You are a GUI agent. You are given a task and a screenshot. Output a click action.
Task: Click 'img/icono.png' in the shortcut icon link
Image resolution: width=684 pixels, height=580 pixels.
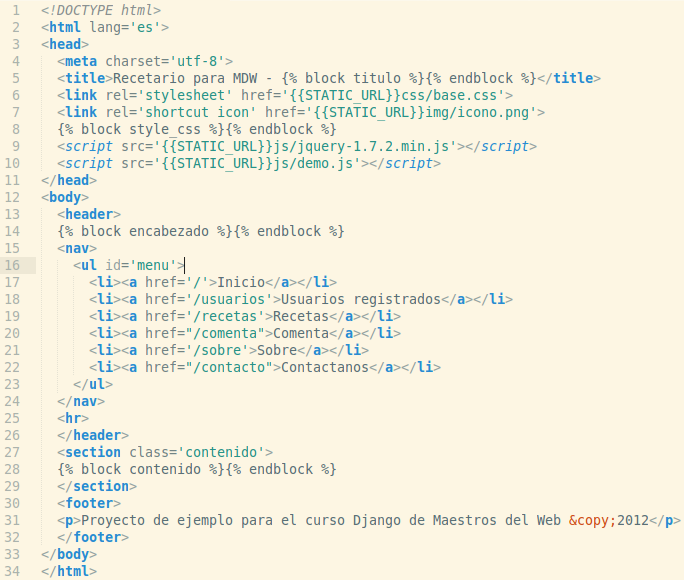click(x=477, y=112)
